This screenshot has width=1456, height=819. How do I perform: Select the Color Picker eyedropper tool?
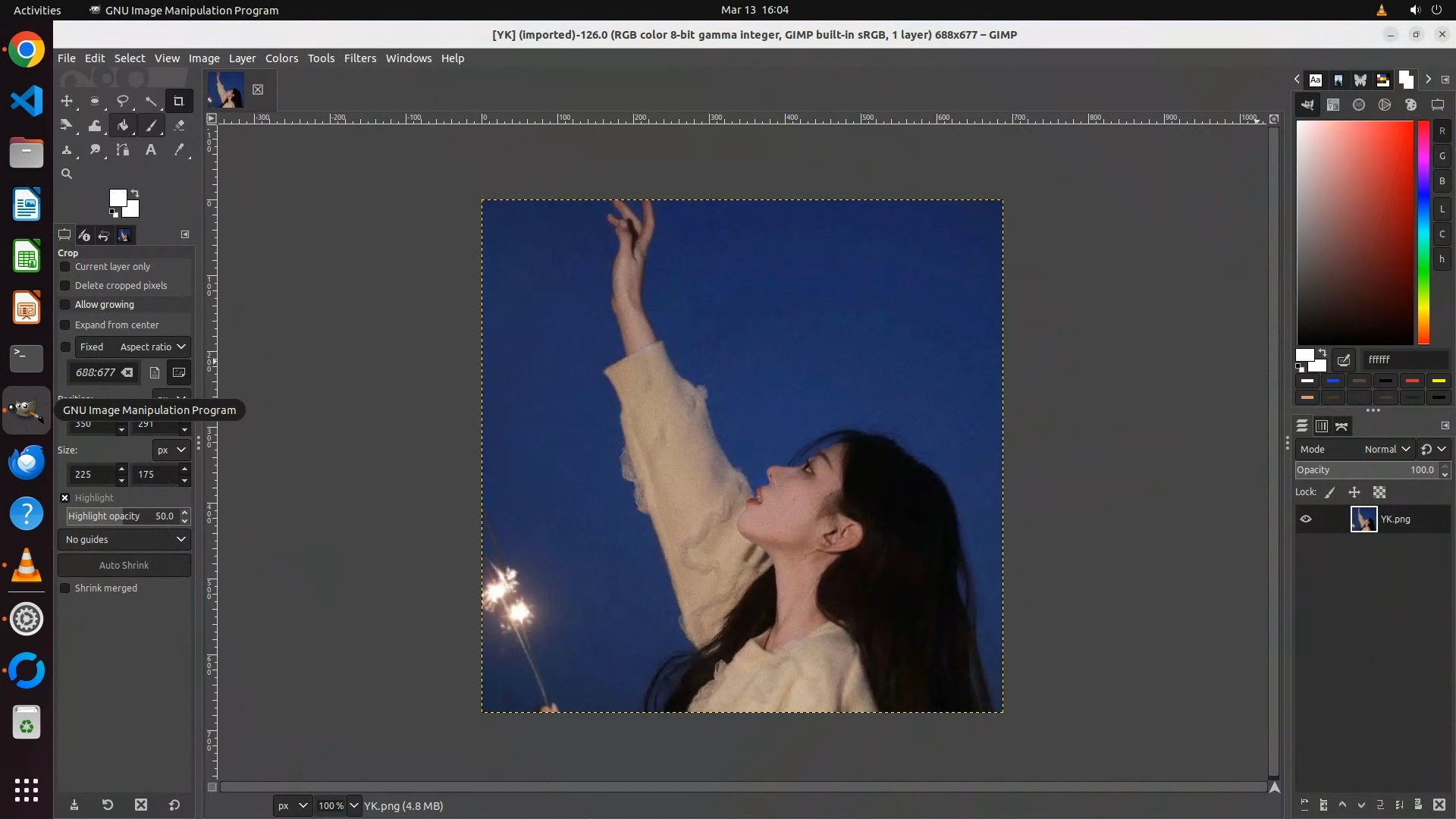click(x=179, y=150)
